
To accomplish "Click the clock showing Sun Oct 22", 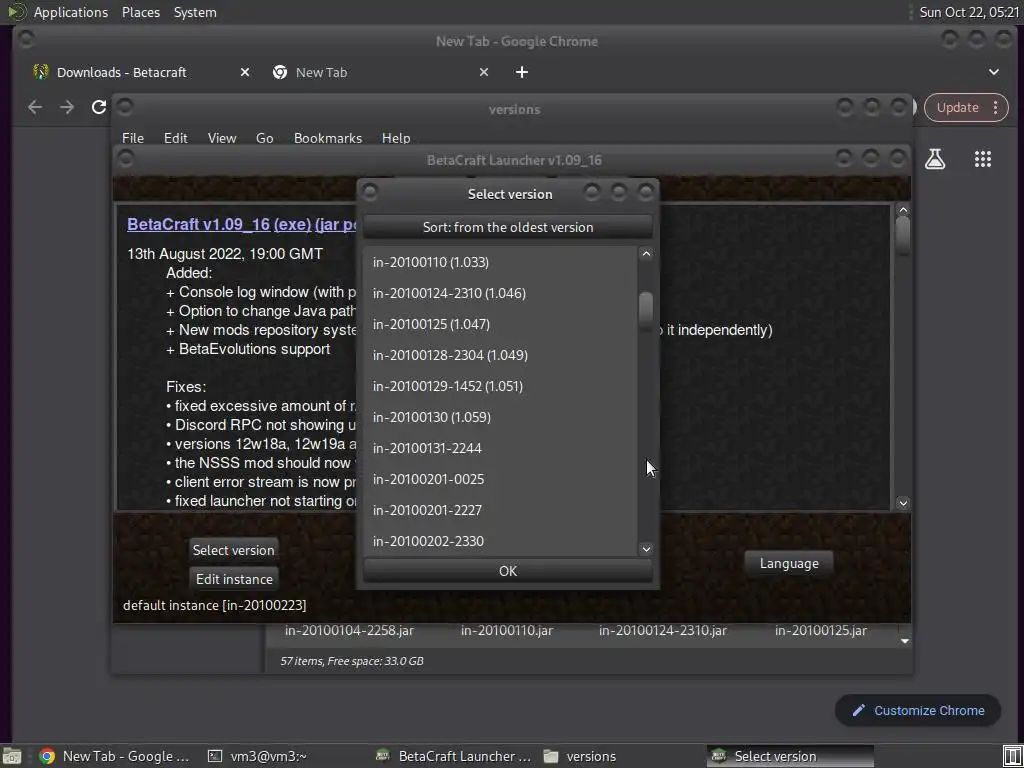I will (x=969, y=12).
